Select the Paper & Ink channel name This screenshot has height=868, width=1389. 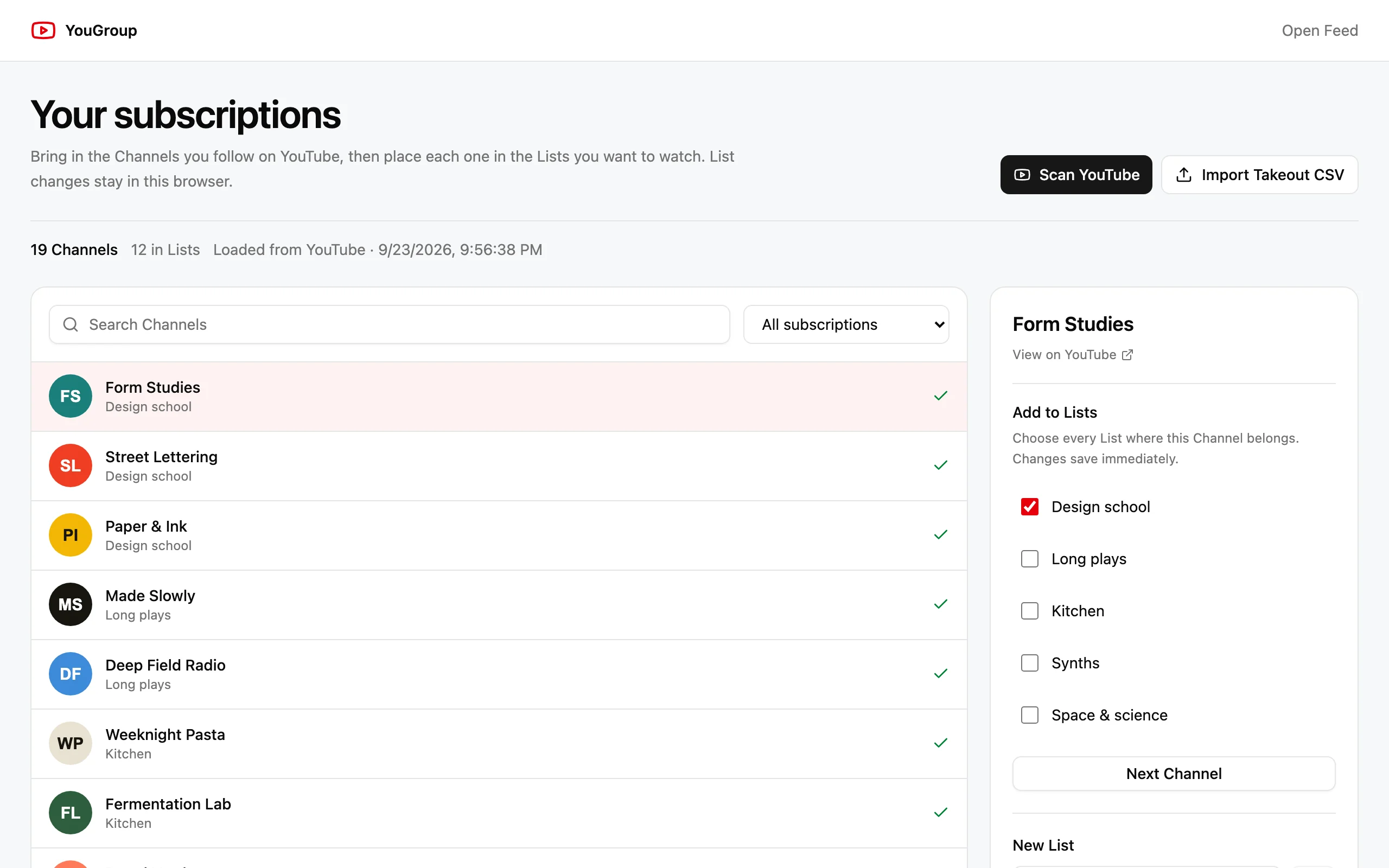coord(146,526)
